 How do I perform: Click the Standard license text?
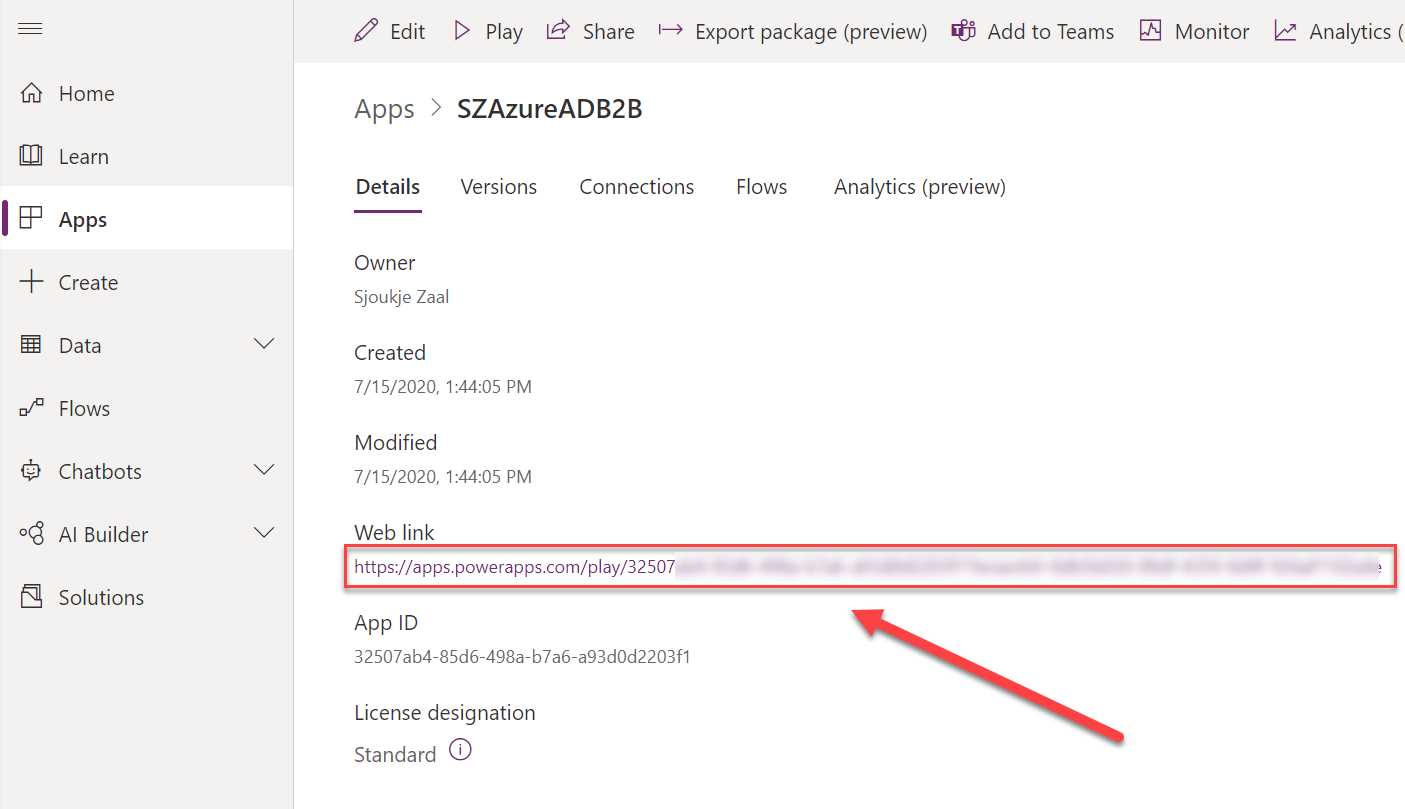pyautogui.click(x=395, y=755)
